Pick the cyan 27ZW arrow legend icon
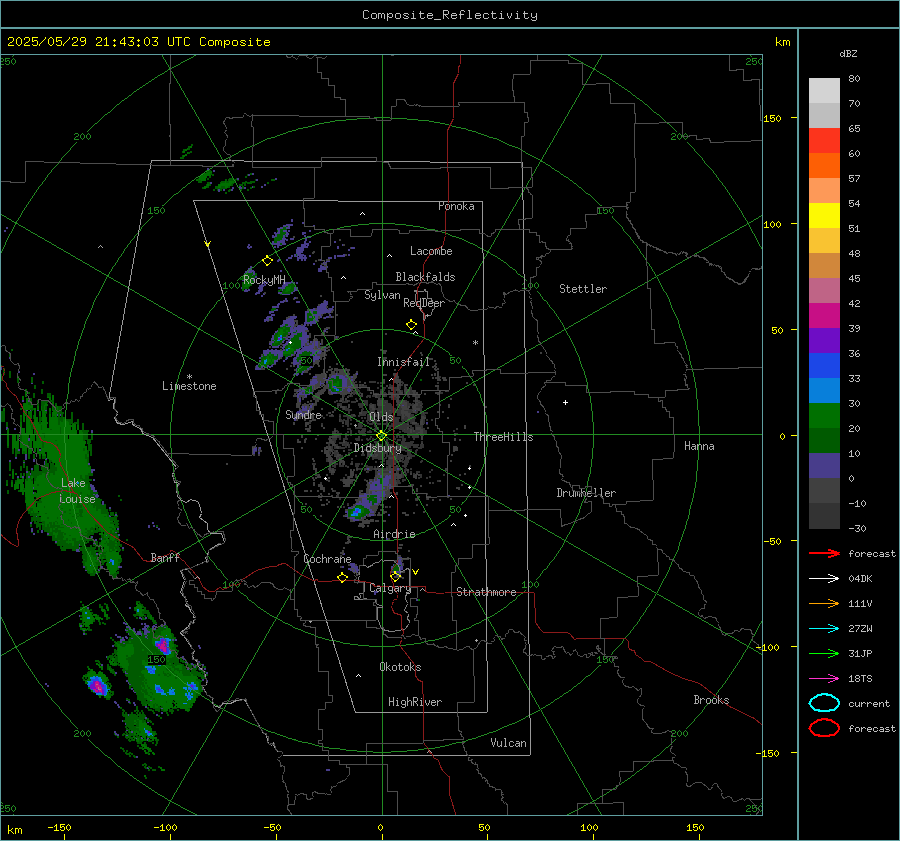 click(824, 629)
